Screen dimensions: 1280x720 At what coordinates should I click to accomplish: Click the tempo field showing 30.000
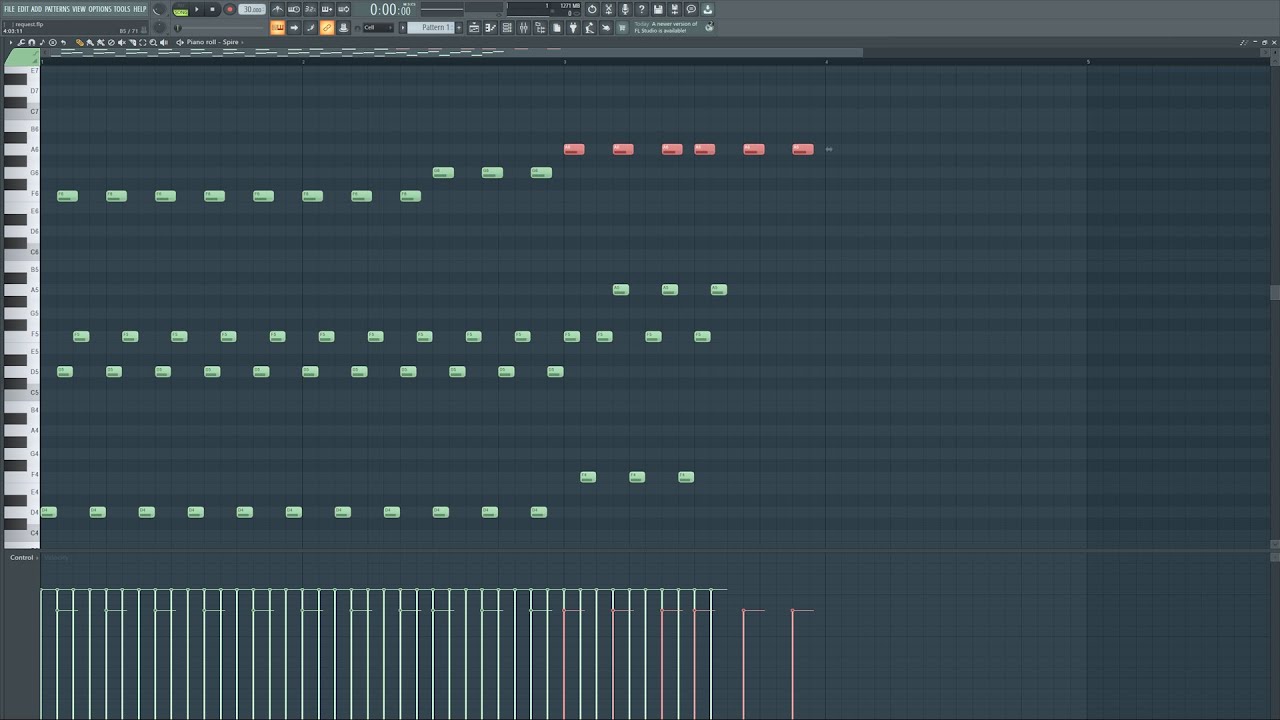[252, 9]
